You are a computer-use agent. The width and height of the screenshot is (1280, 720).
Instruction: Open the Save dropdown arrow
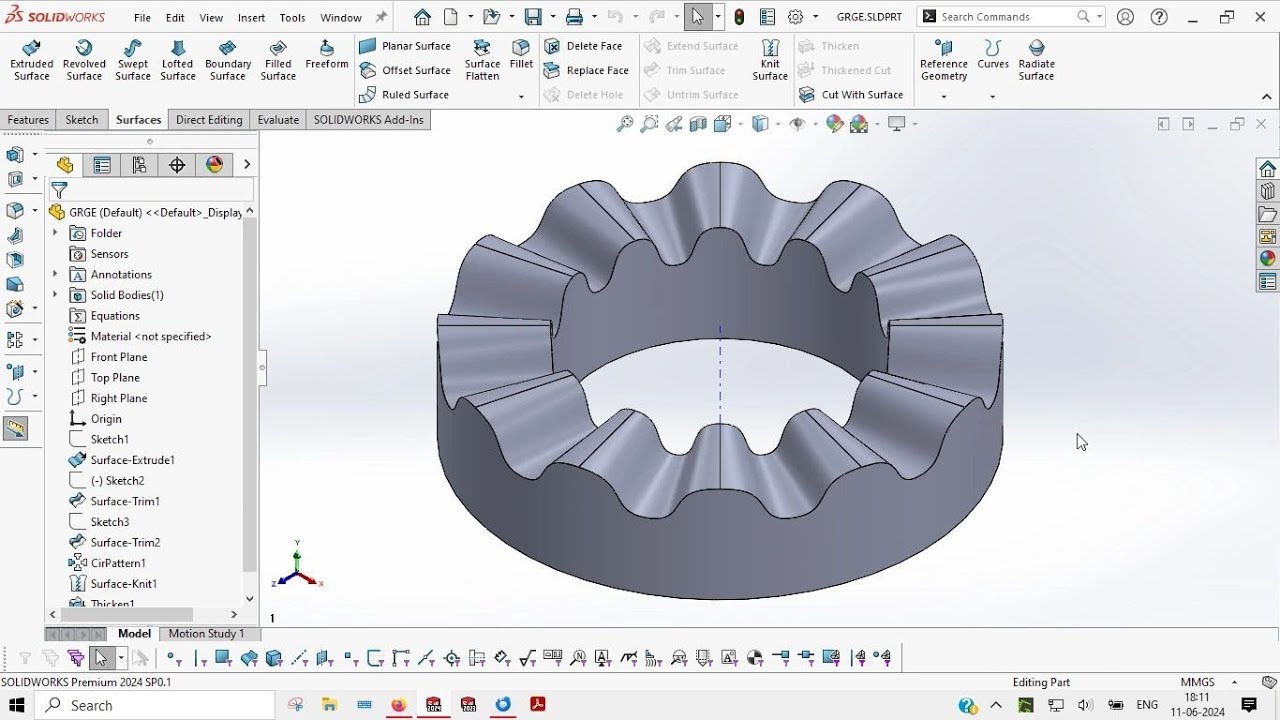(551, 17)
